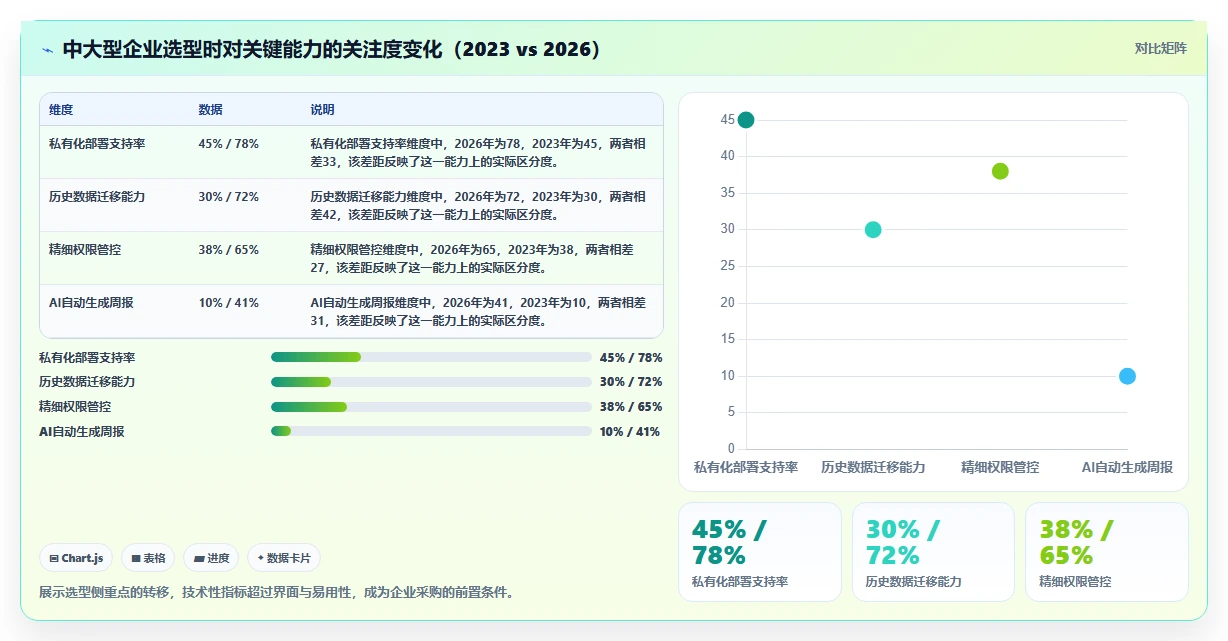Click the Chart.js tag chip

[76, 558]
